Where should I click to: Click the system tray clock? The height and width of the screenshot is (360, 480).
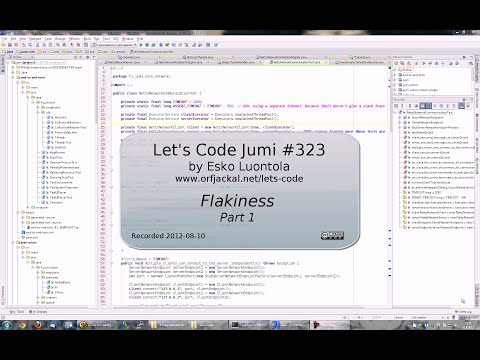coord(467,325)
